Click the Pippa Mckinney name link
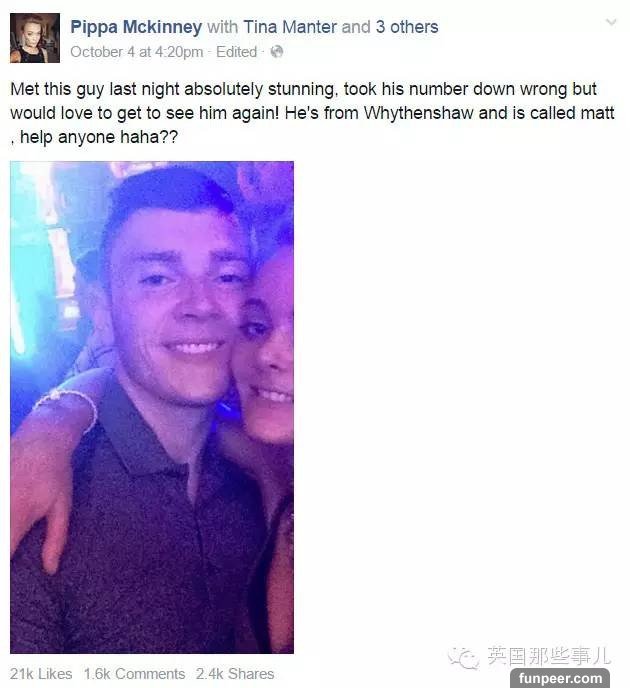Image resolution: width=630 pixels, height=688 pixels. (136, 27)
